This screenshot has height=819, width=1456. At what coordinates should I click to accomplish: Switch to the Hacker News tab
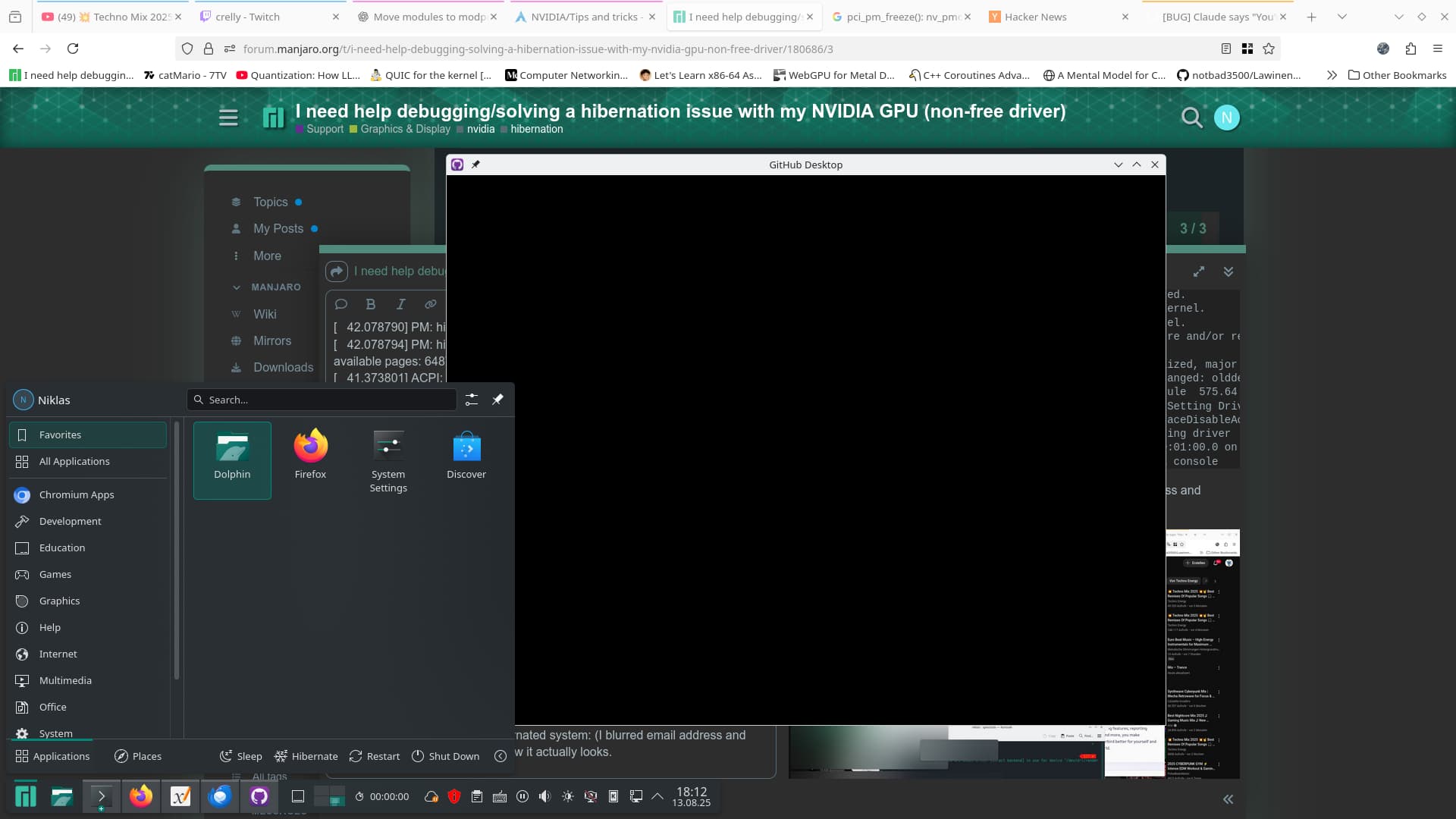click(1035, 17)
